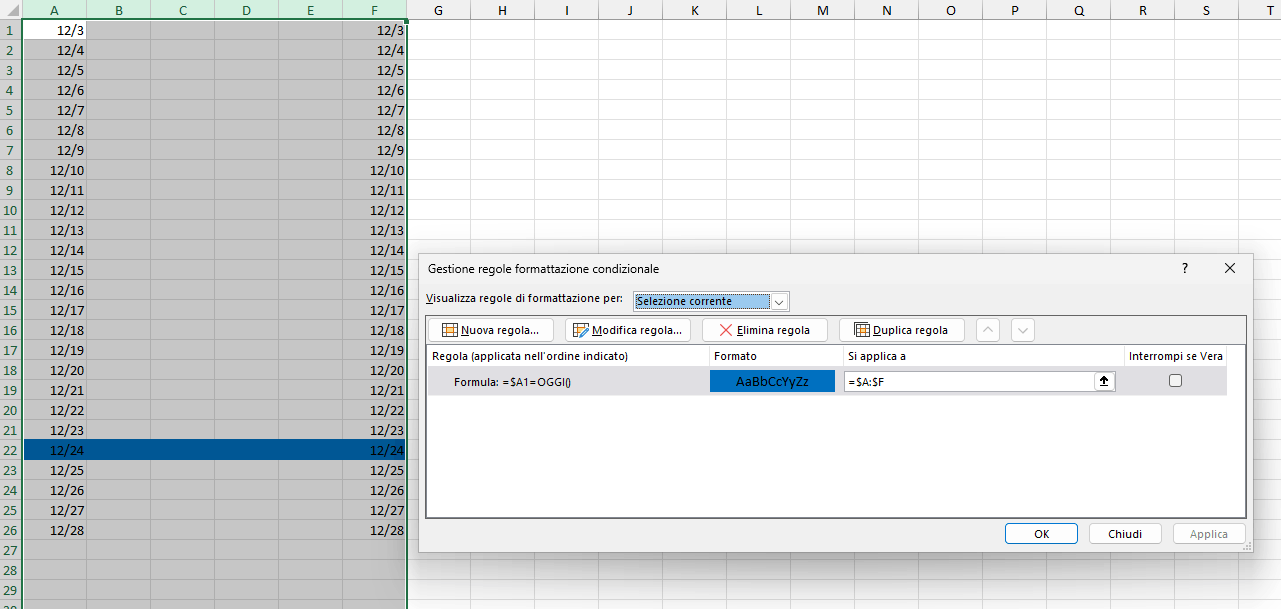Select column M header
The height and width of the screenshot is (609, 1281).
[x=822, y=10]
